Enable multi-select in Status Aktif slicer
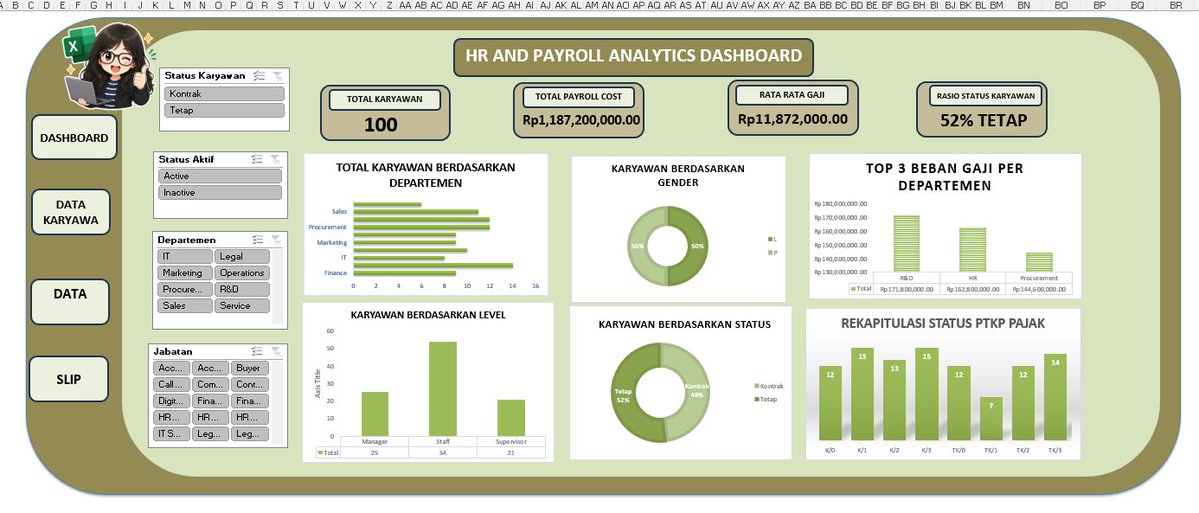Image resolution: width=1199 pixels, height=513 pixels. pyautogui.click(x=257, y=160)
